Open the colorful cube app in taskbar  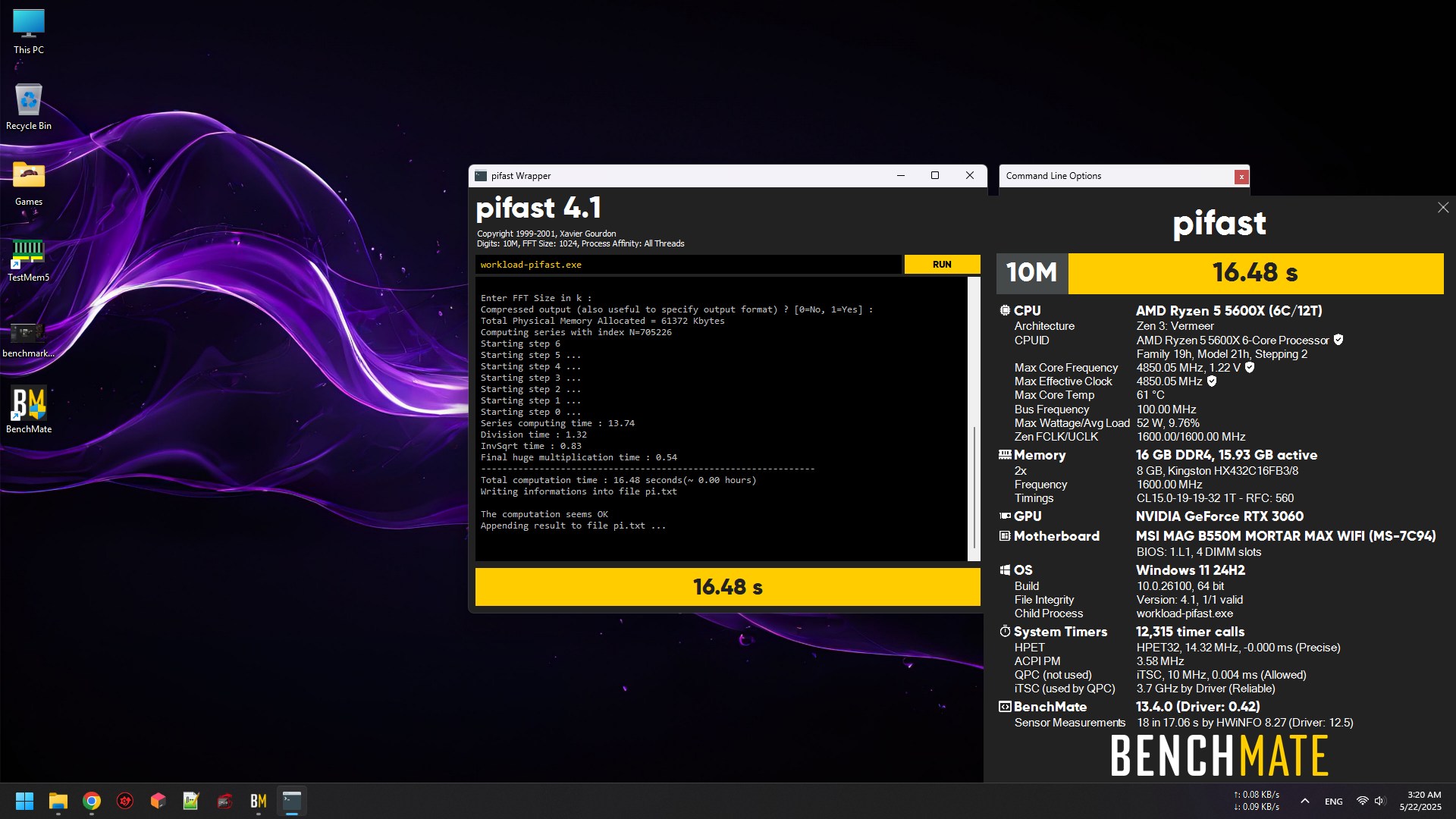[158, 801]
